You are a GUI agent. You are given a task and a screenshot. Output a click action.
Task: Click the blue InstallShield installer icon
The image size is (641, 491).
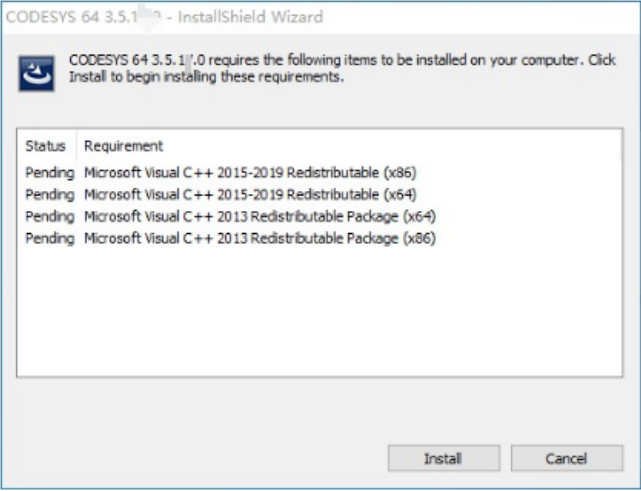[x=36, y=74]
